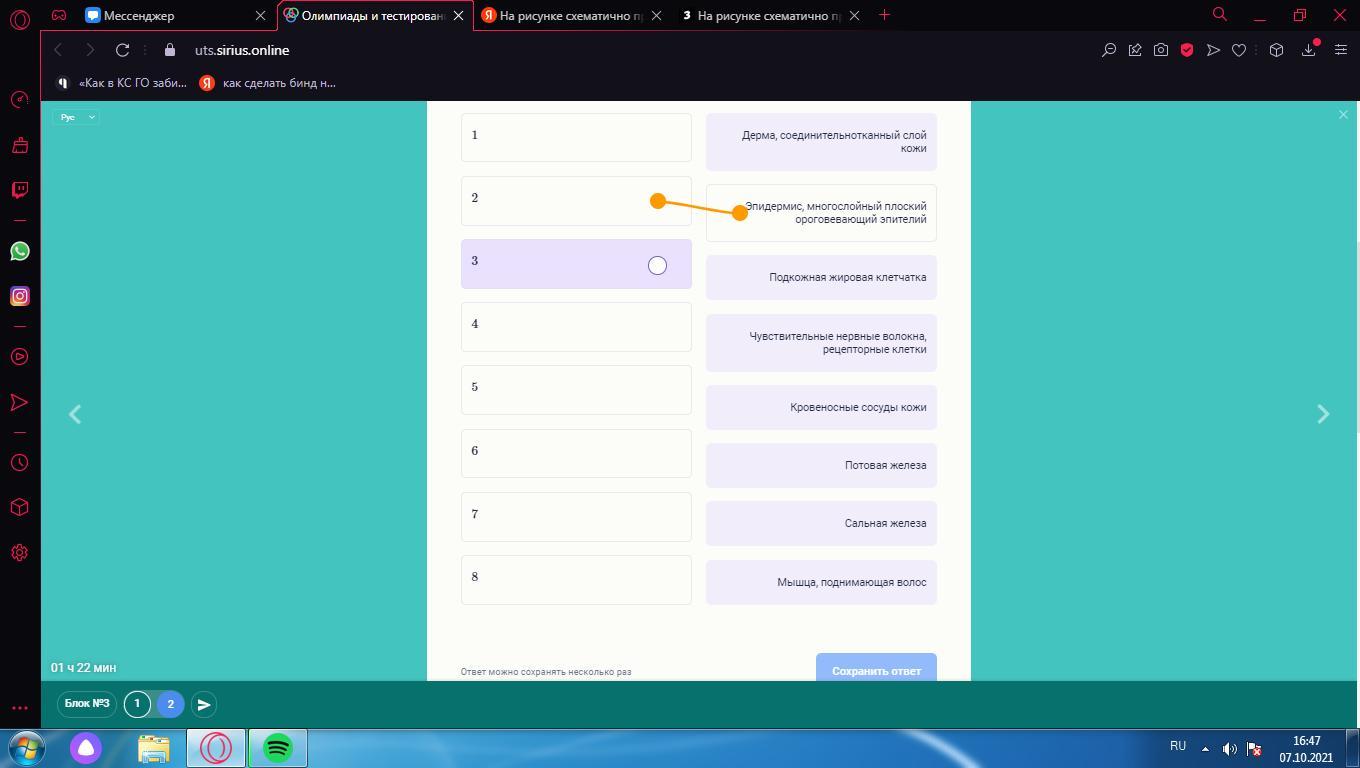This screenshot has height=768, width=1360.
Task: Switch to the tab with the 3 favicon
Action: (x=771, y=16)
